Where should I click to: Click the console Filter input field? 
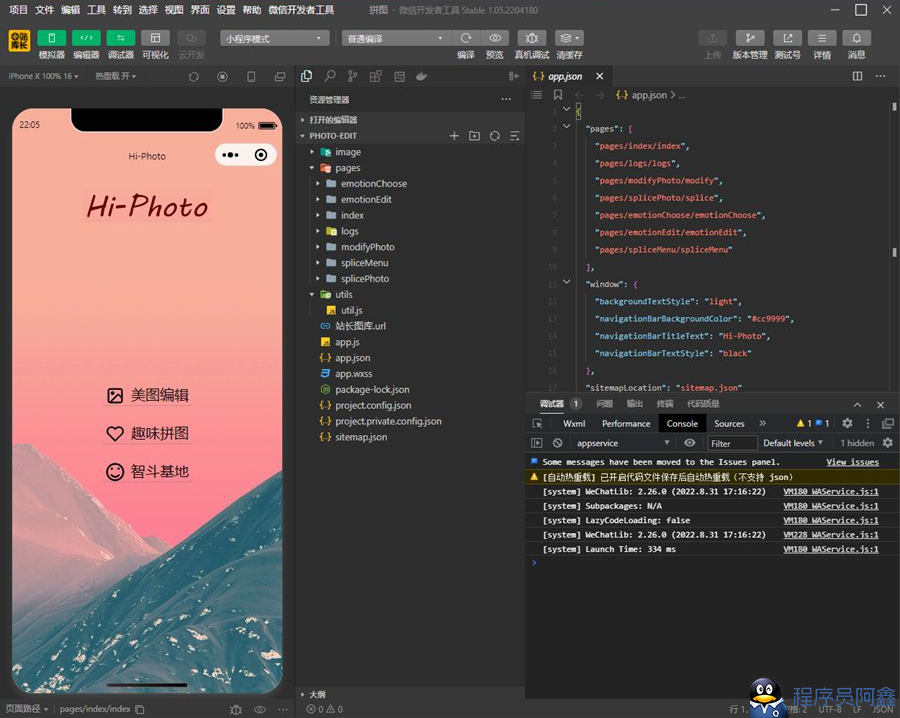(732, 443)
